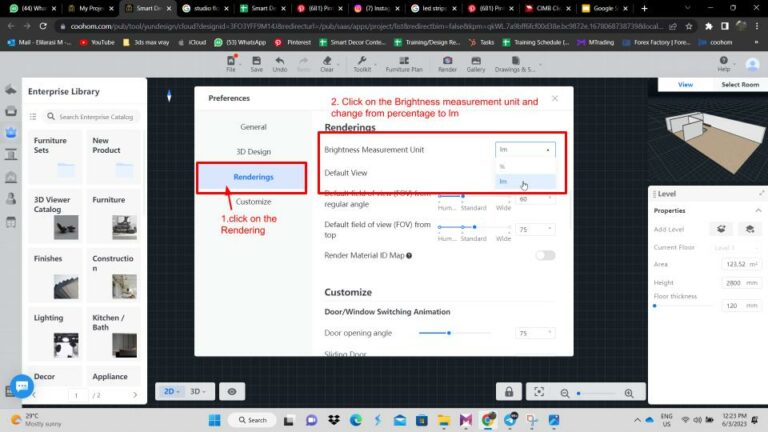Switch to the Select Room tab
The image size is (768, 432).
coord(740,85)
